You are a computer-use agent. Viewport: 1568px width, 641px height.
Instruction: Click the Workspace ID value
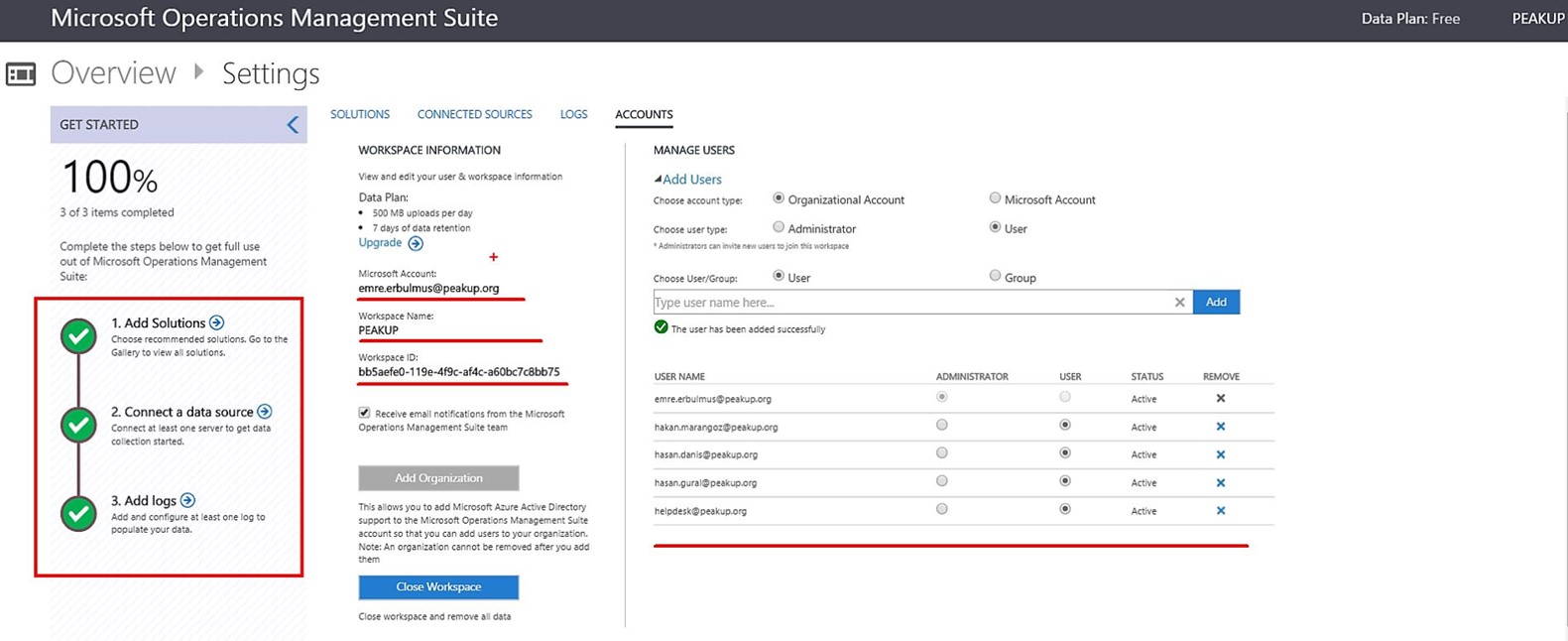(x=458, y=372)
